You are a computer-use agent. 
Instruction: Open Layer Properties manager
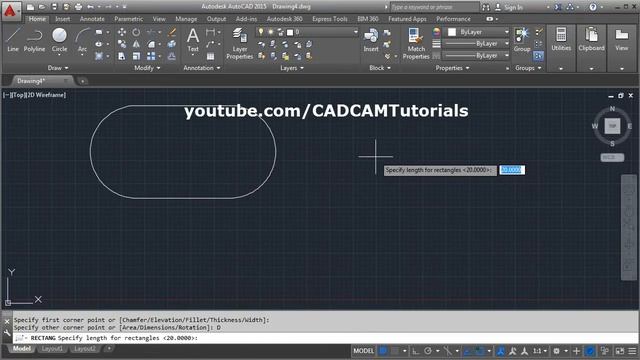[240, 44]
